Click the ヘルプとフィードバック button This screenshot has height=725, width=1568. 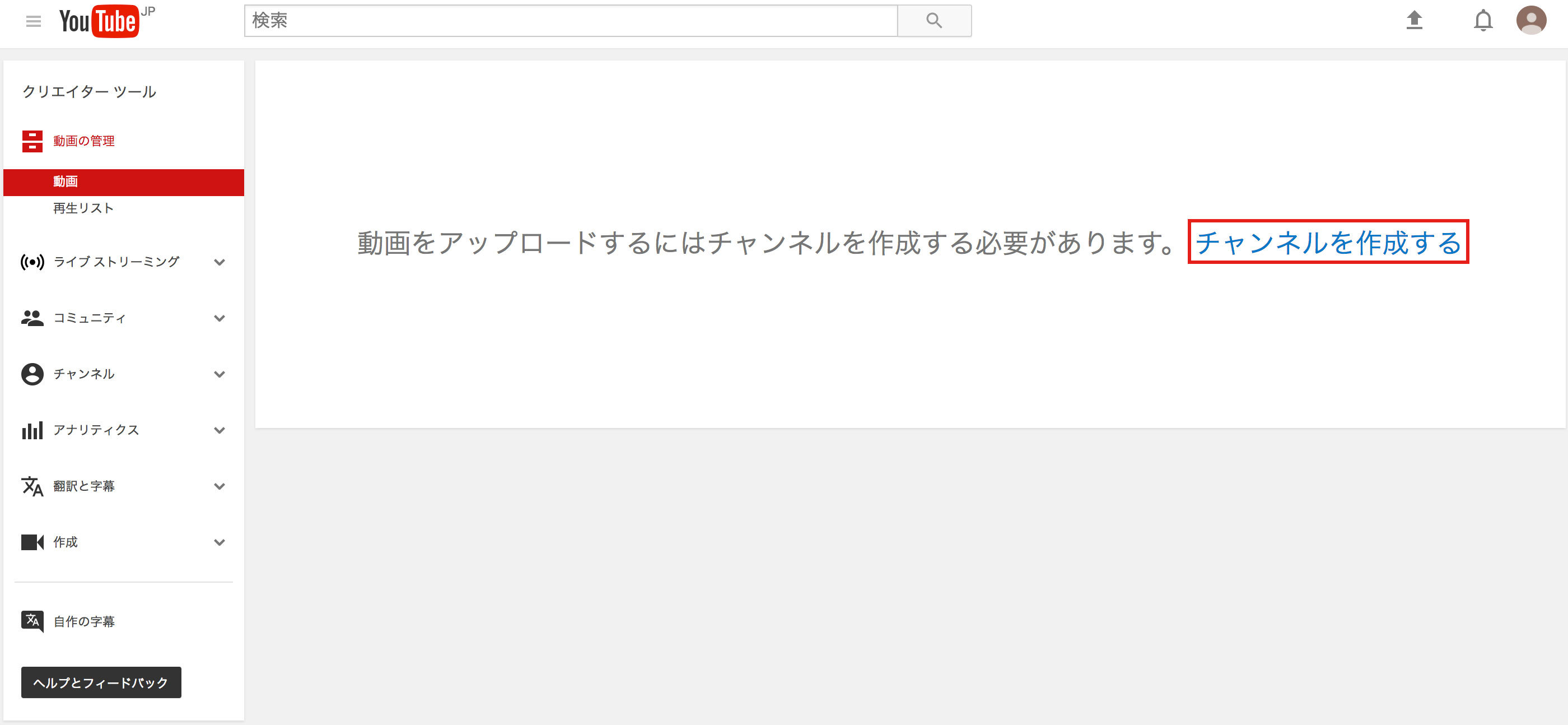point(101,682)
